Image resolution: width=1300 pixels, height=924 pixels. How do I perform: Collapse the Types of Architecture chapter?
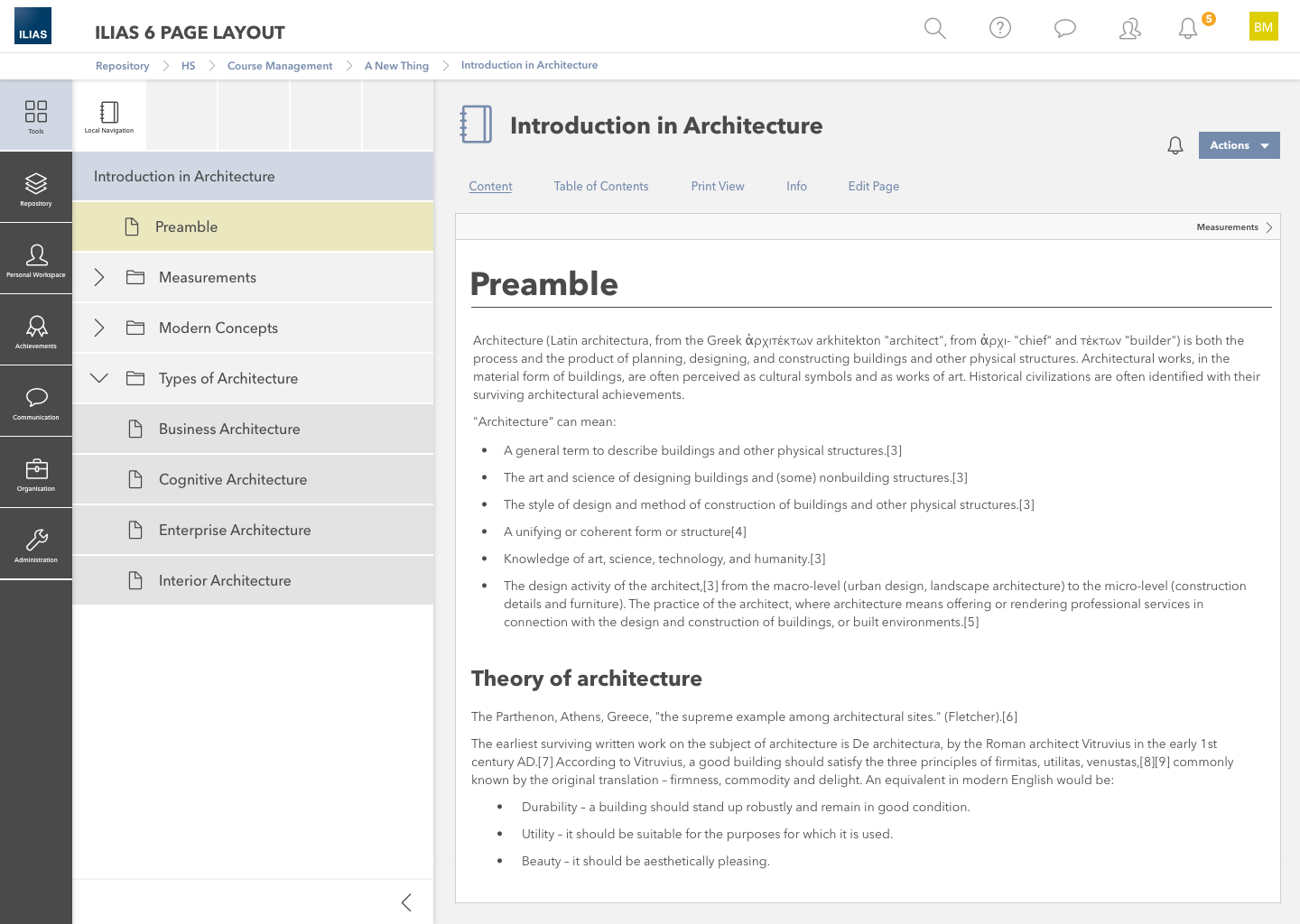point(99,379)
